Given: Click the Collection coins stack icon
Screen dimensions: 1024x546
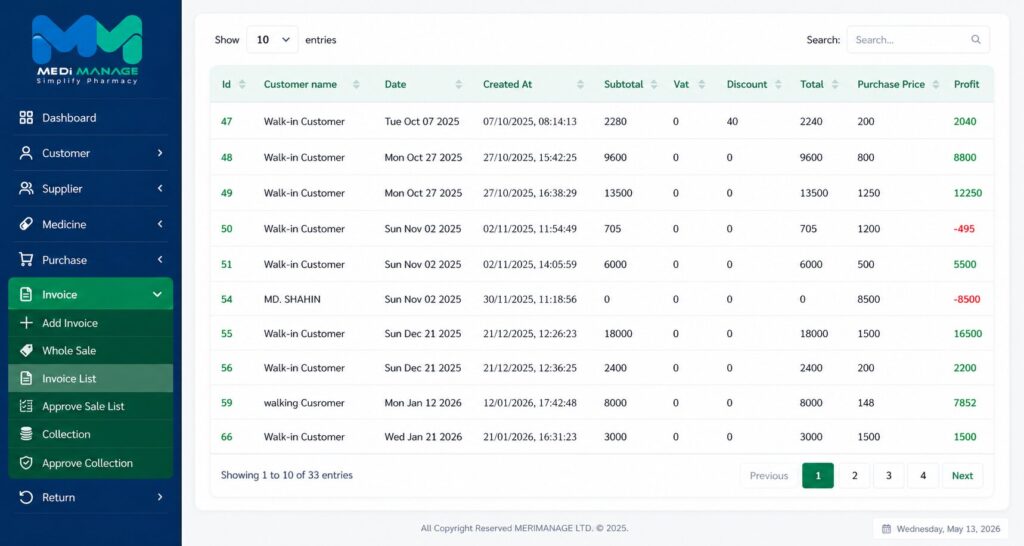Looking at the screenshot, I should pyautogui.click(x=26, y=434).
